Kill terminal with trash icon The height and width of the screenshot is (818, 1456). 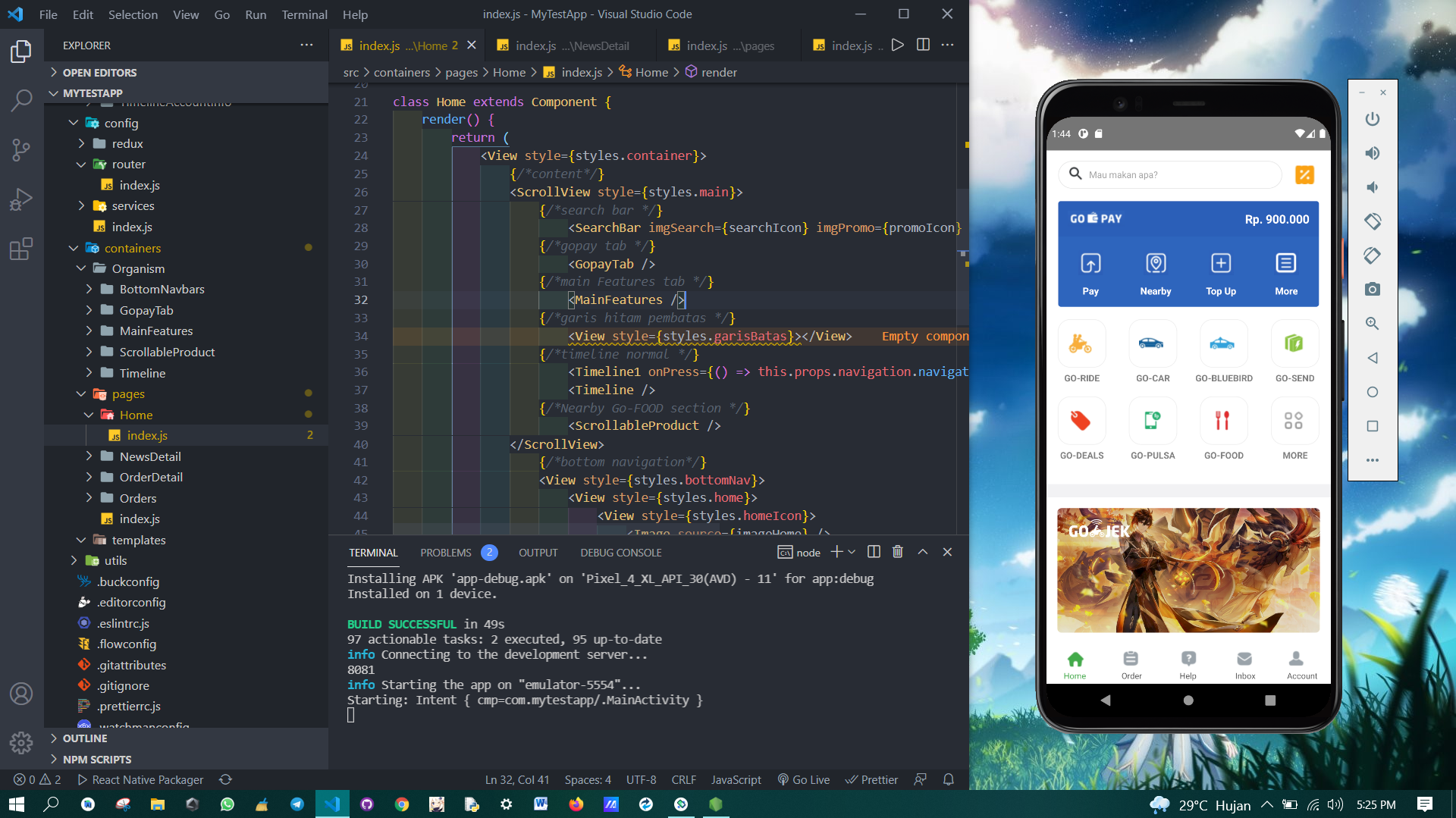tap(898, 552)
